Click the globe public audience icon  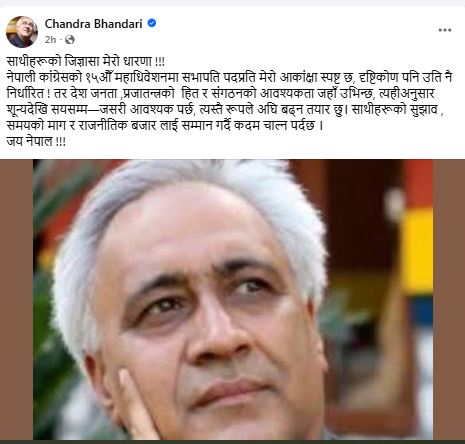pyautogui.click(x=70, y=40)
